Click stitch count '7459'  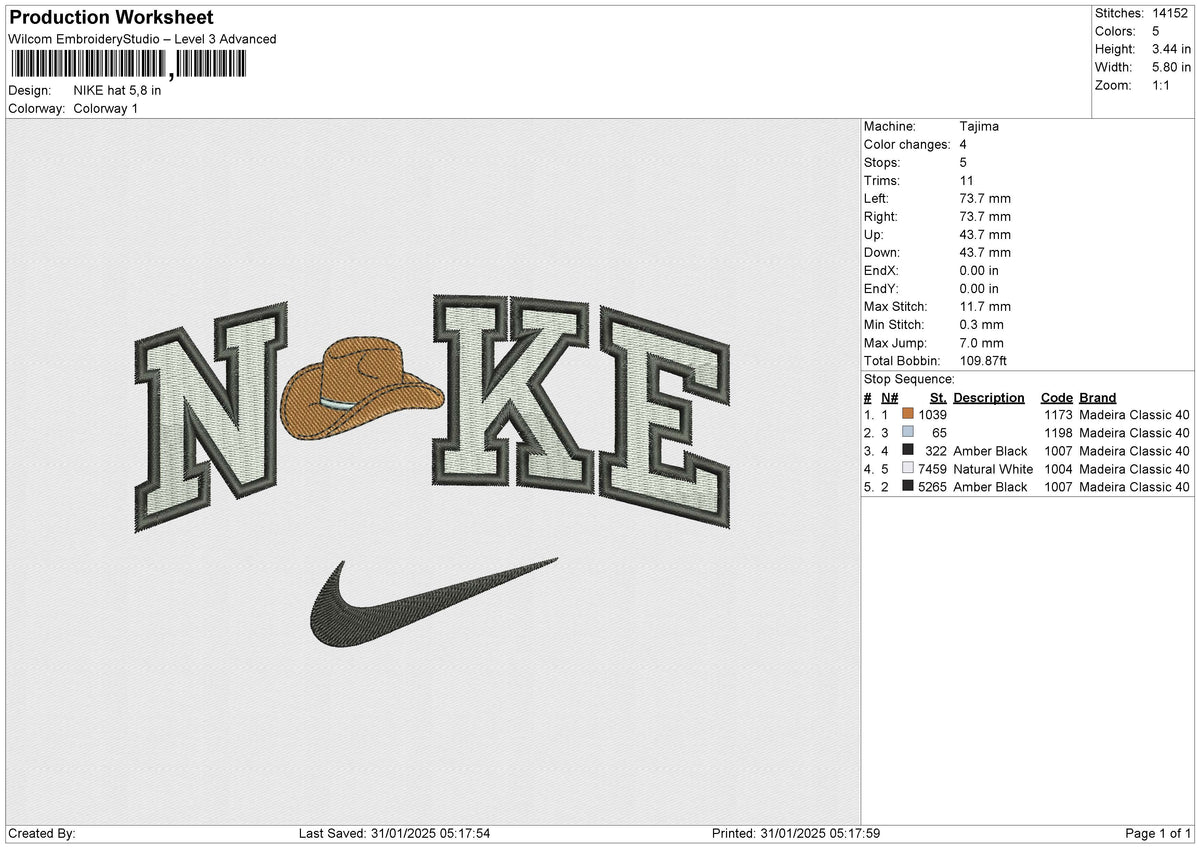click(933, 468)
